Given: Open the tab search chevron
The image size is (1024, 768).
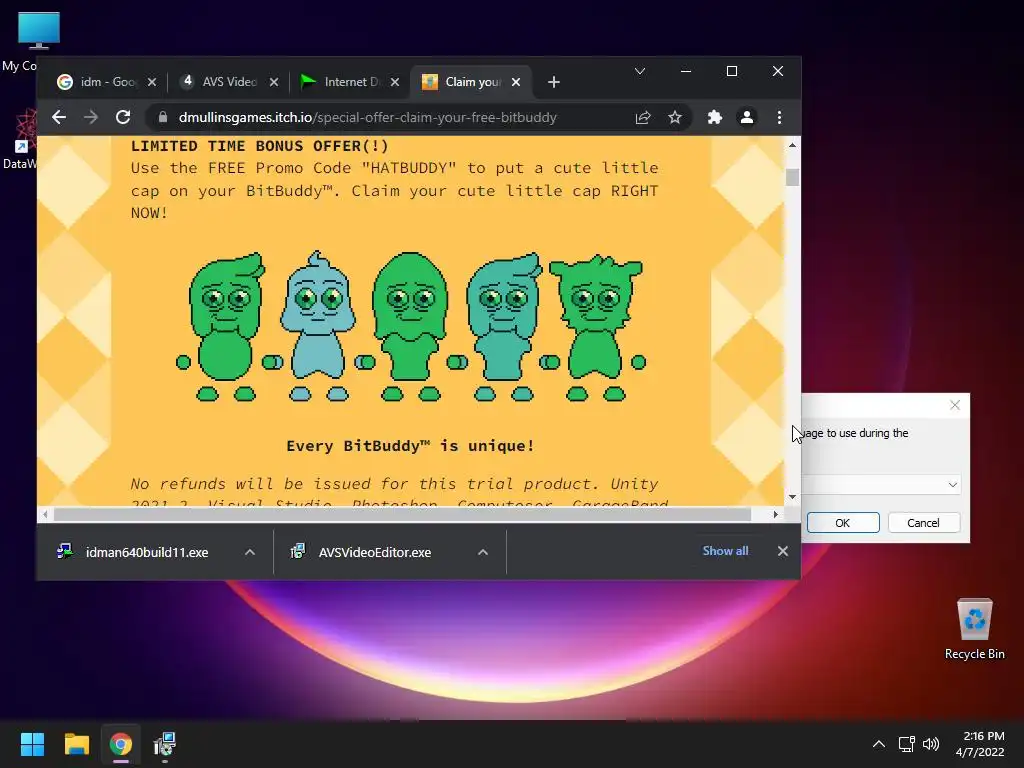Looking at the screenshot, I should pyautogui.click(x=640, y=71).
